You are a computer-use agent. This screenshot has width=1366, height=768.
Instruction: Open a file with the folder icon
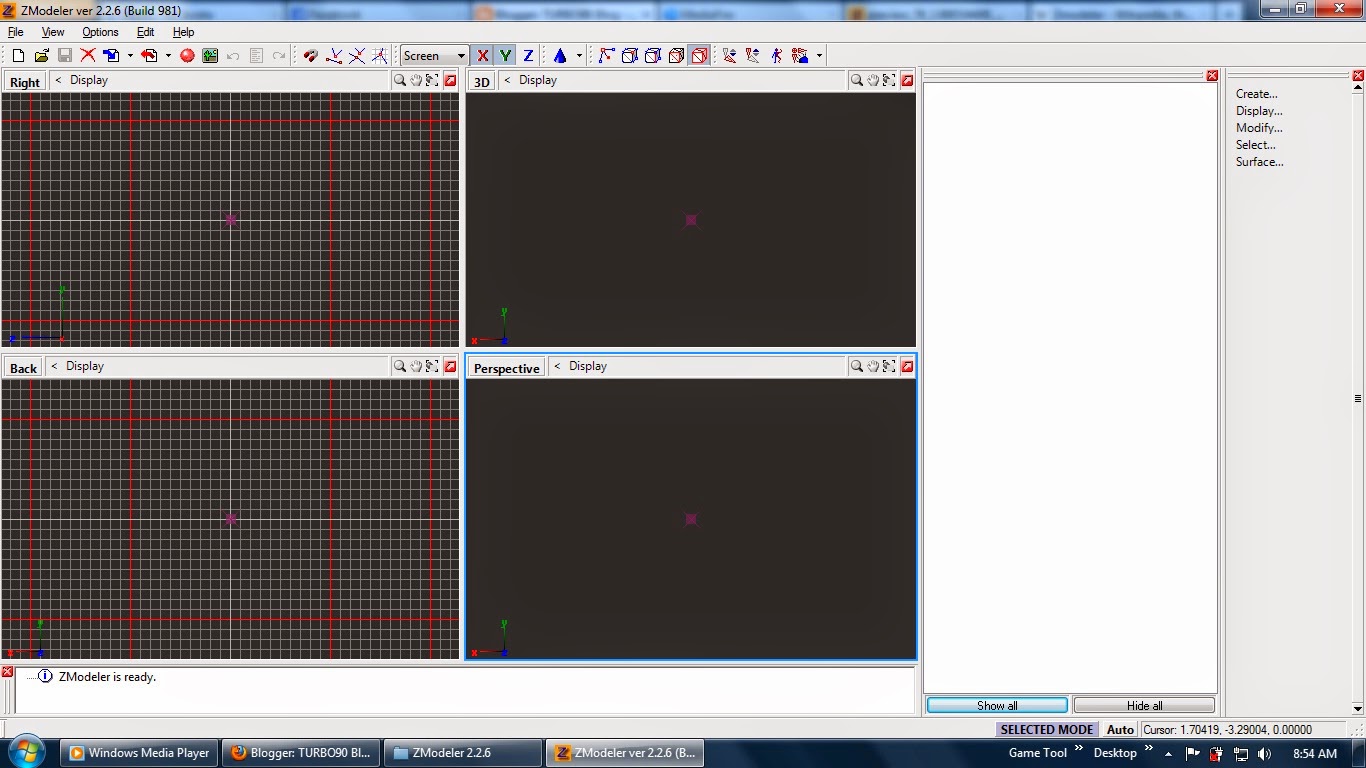[x=41, y=56]
